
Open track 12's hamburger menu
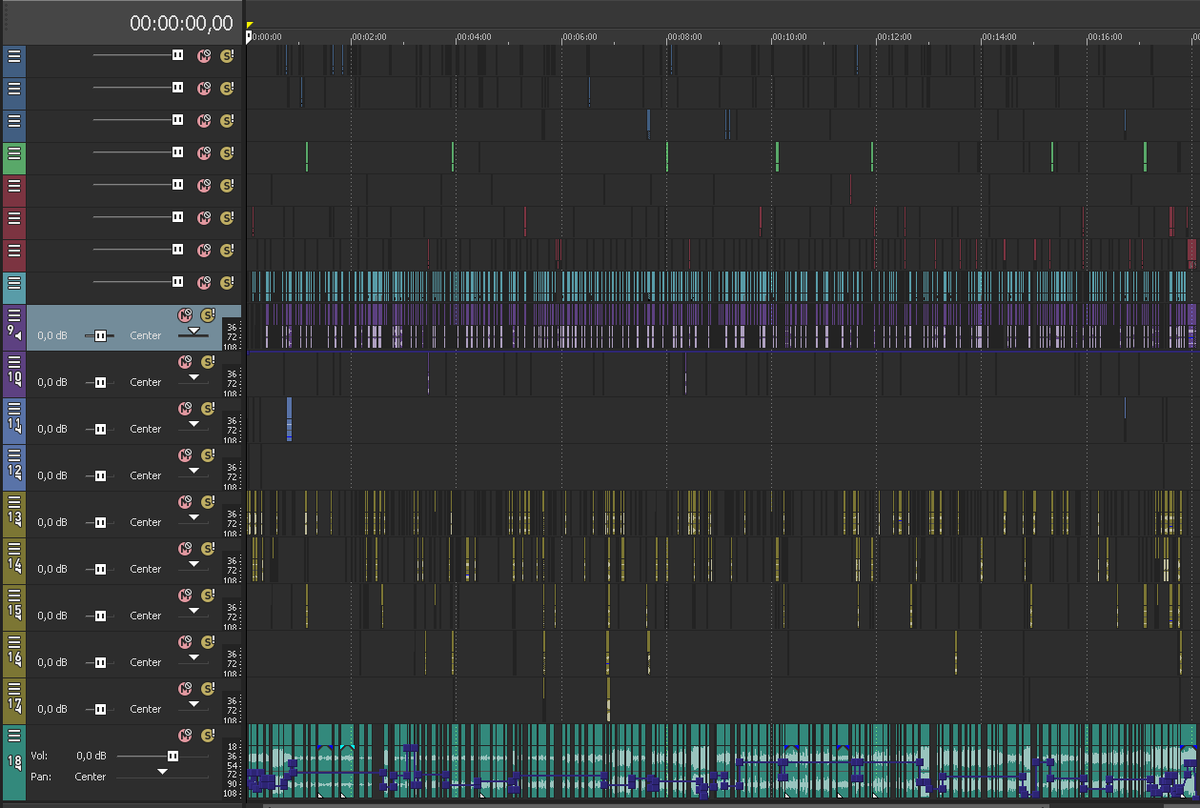(x=14, y=454)
